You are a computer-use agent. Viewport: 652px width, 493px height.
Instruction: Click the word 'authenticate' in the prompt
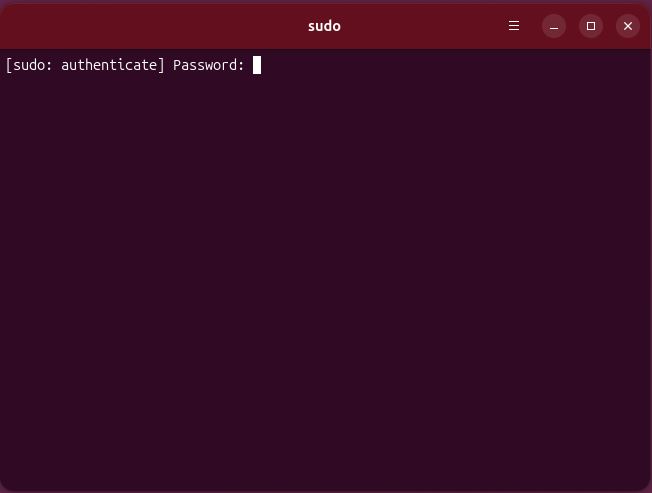109,65
